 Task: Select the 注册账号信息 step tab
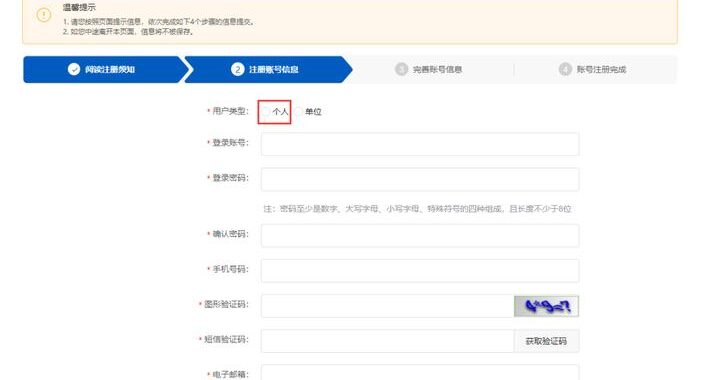click(x=268, y=69)
